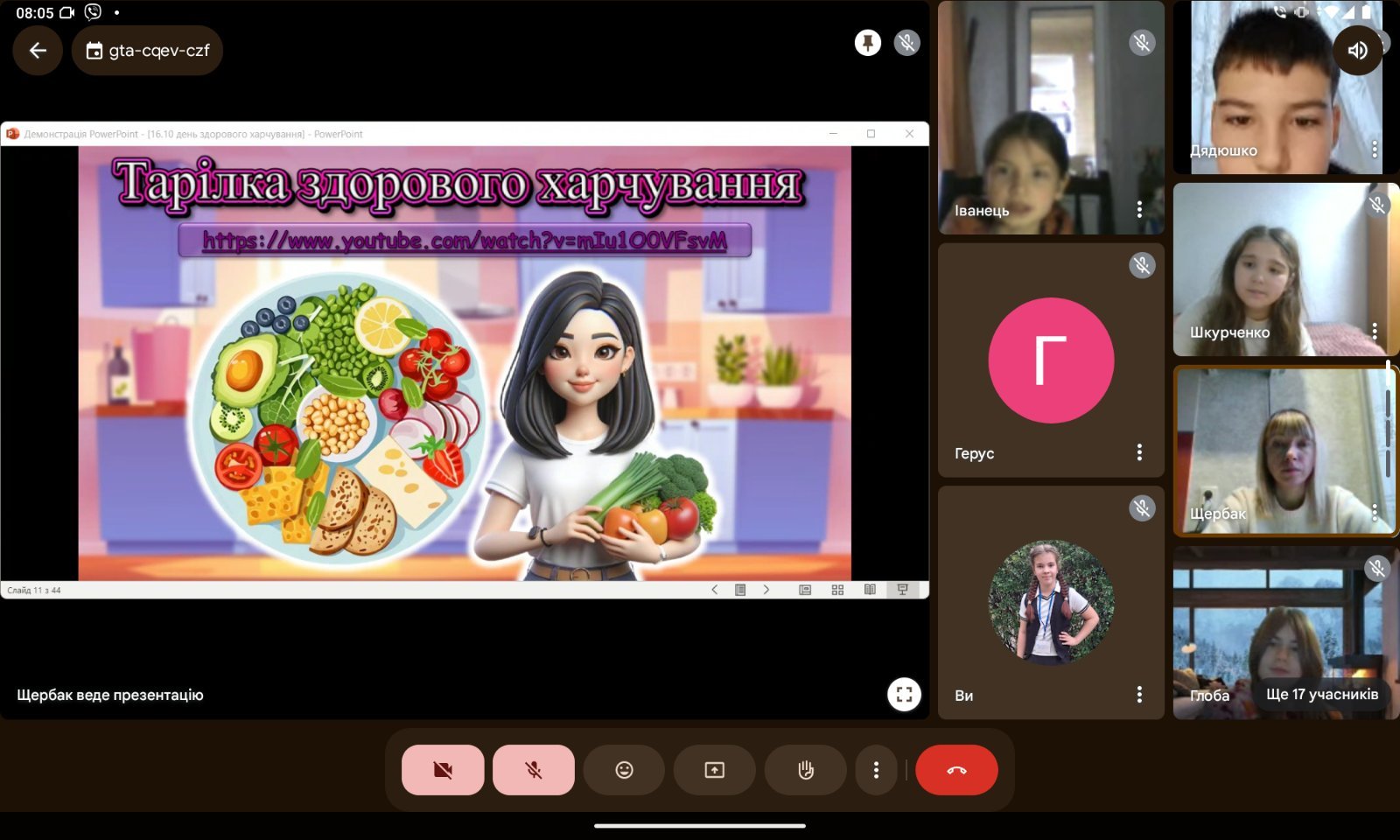Select the Шкурченко video tile
Image resolution: width=1400 pixels, height=840 pixels.
tap(1283, 269)
